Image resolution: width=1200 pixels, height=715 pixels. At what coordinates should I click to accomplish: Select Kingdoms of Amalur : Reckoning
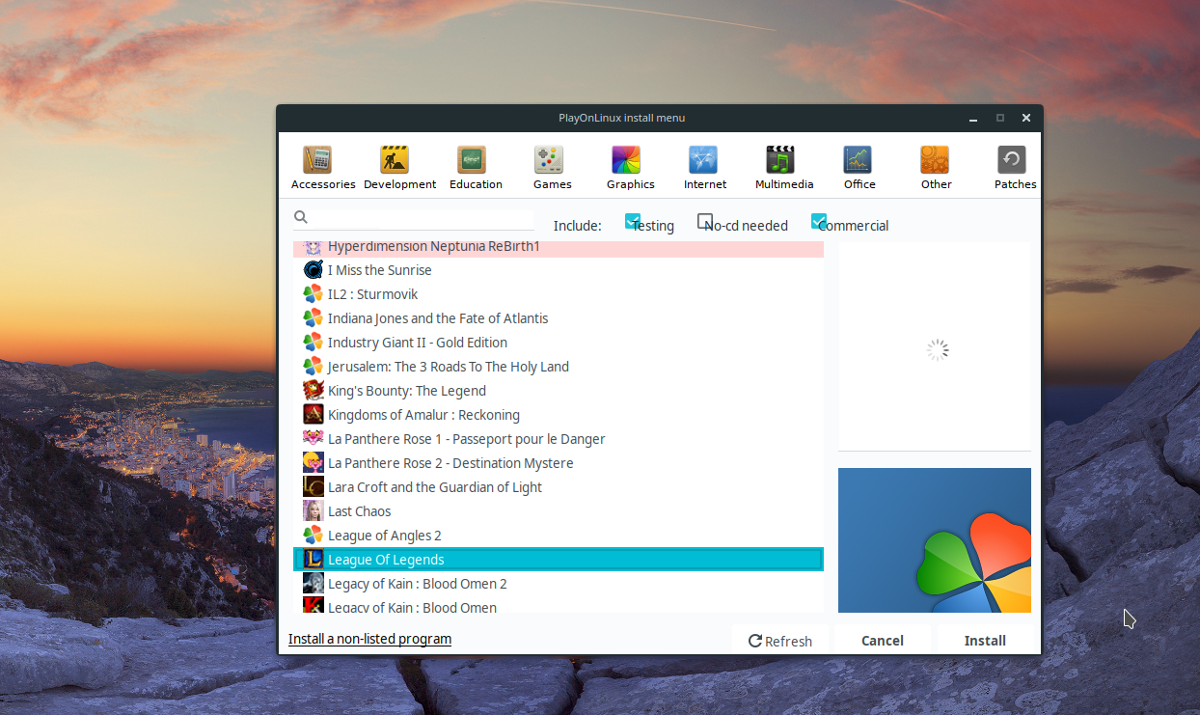558,415
